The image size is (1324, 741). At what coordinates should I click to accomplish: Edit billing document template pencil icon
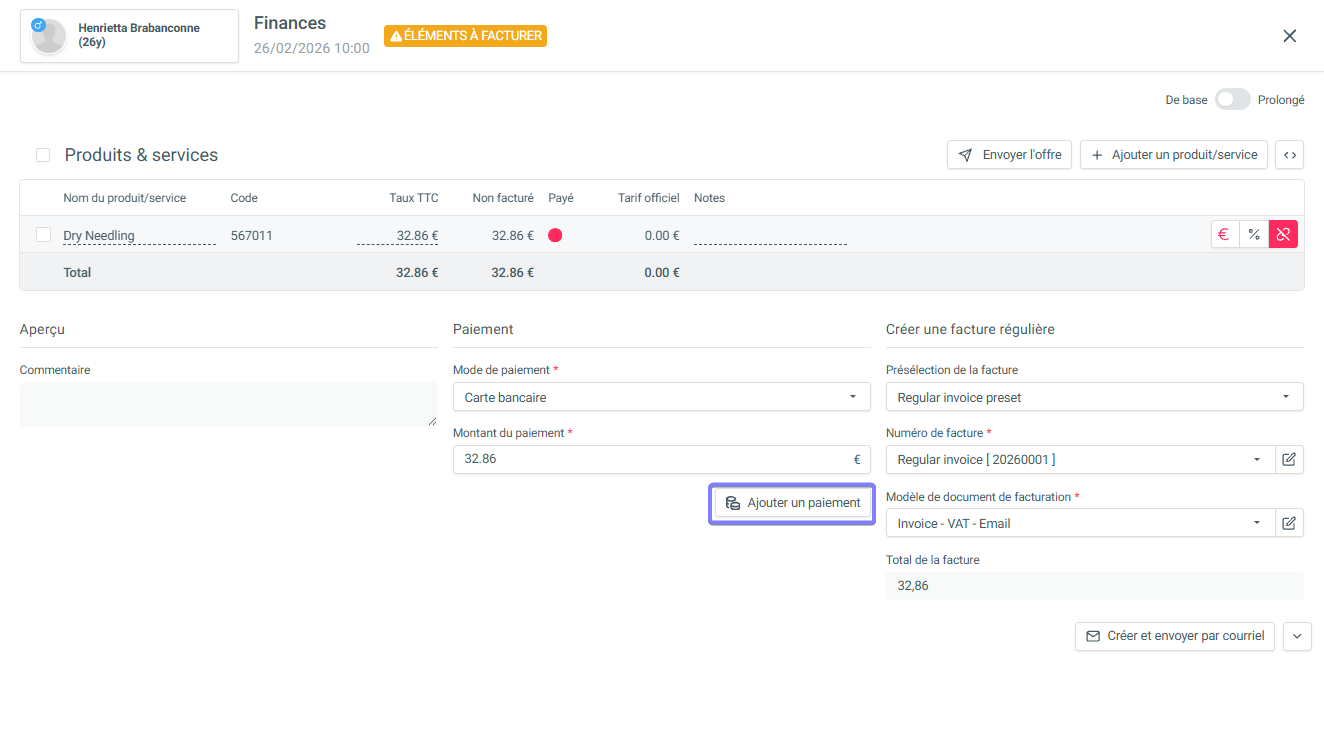(1289, 523)
